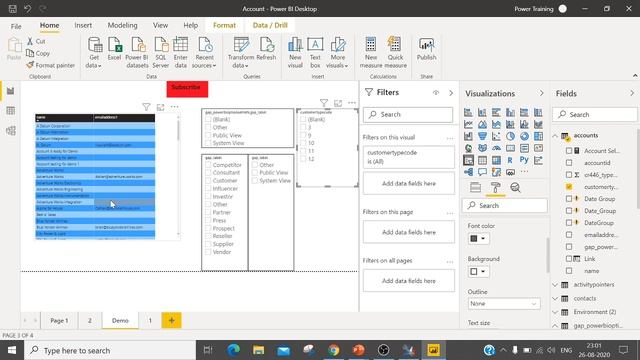Search in the Filters pane
Image resolution: width=640 pixels, height=360 pixels.
(408, 115)
